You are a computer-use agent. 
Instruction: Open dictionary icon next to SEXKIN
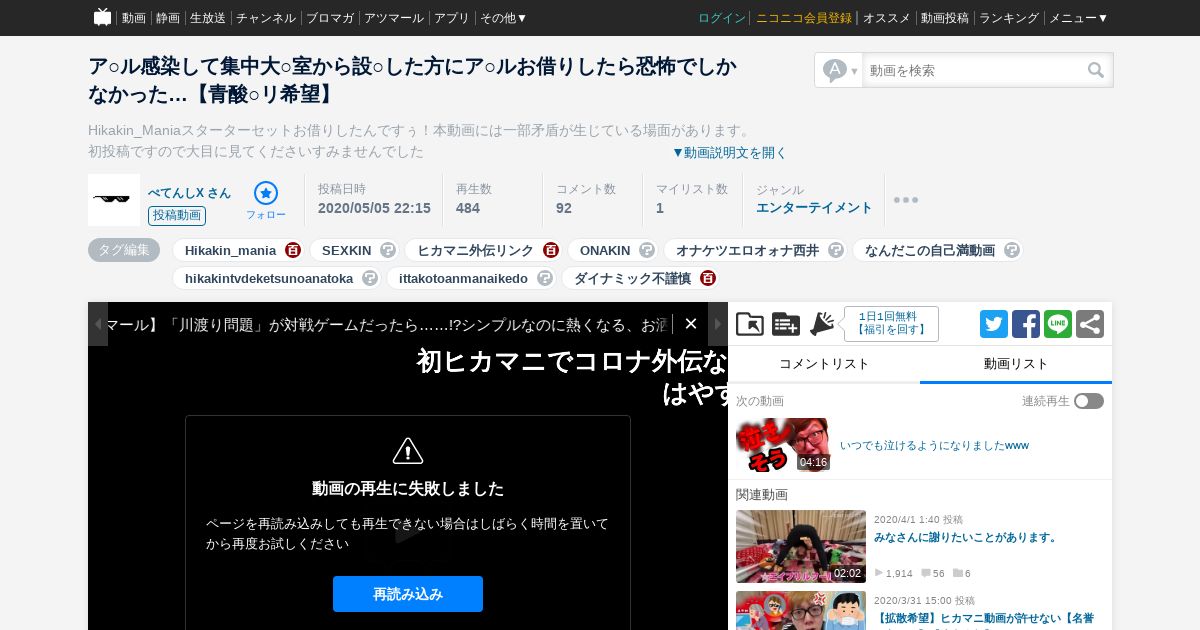click(388, 250)
